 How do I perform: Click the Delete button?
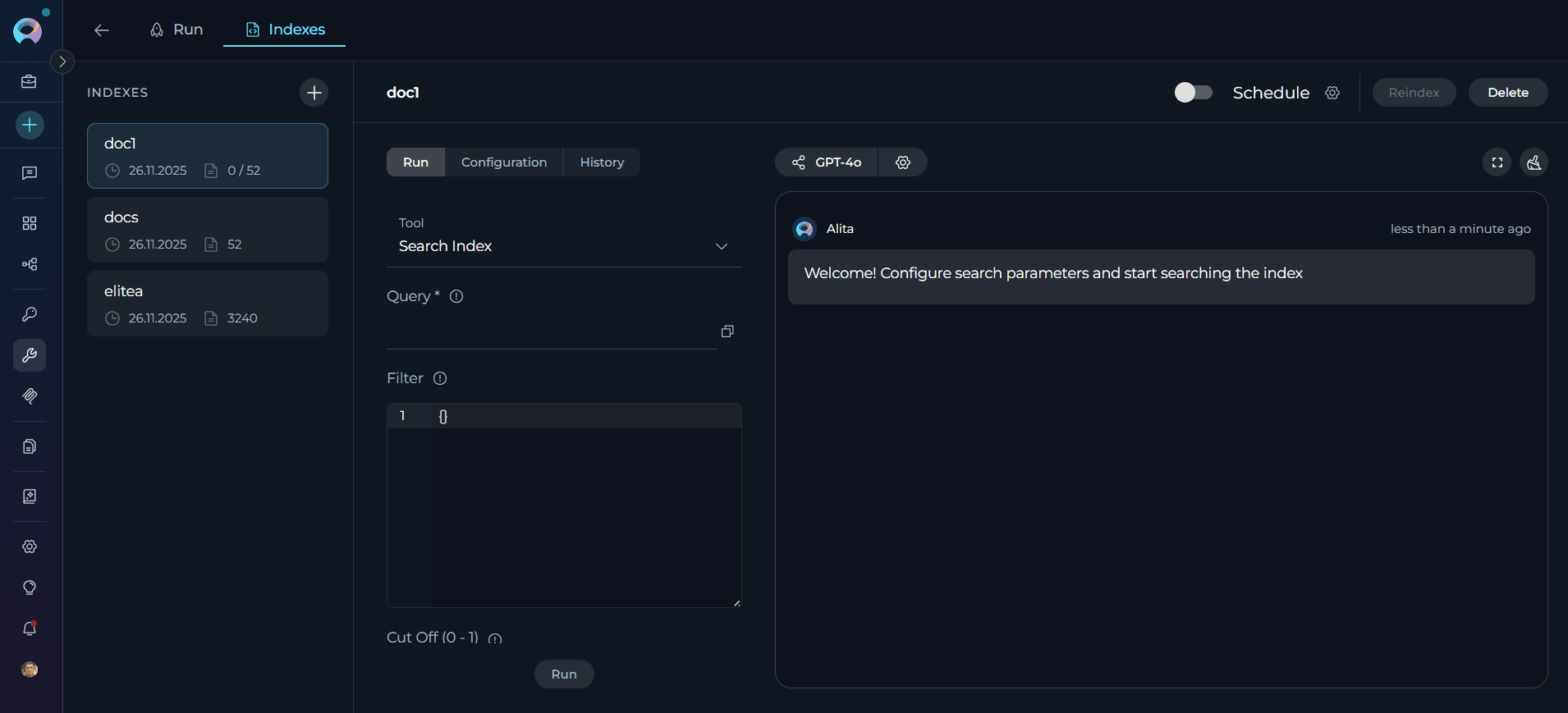1507,93
